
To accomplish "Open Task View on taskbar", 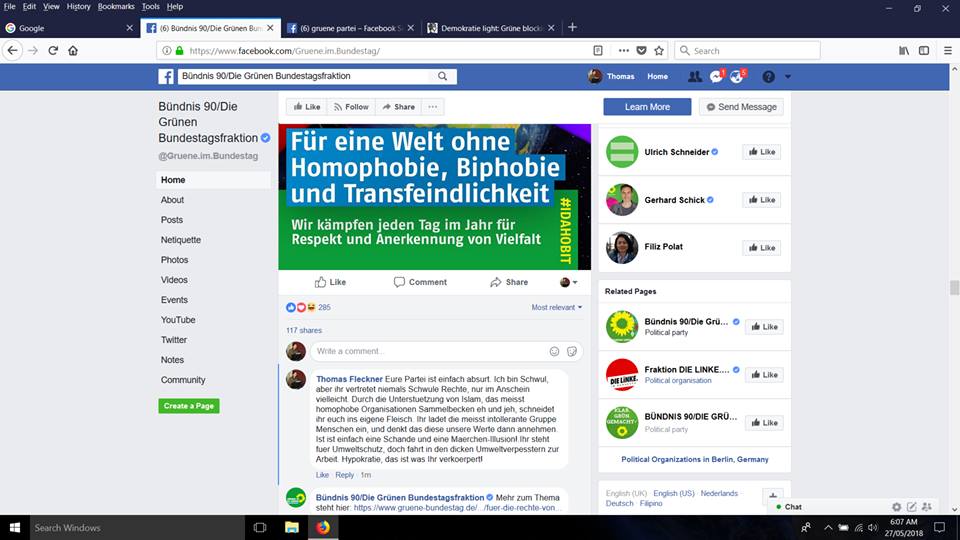I will [260, 527].
